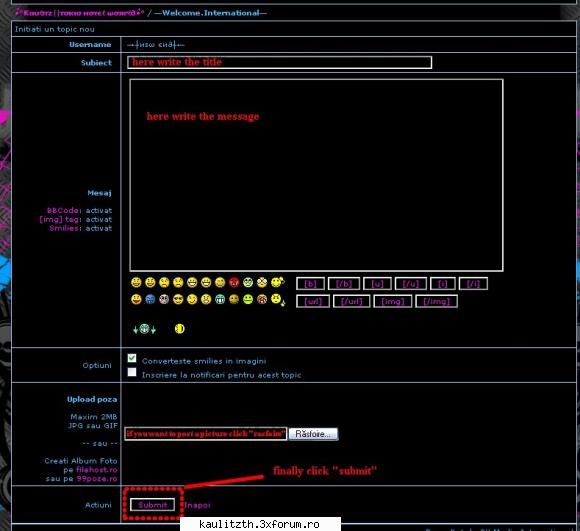
Task: Insert the [url] BBCode tag
Action: [x=313, y=301]
